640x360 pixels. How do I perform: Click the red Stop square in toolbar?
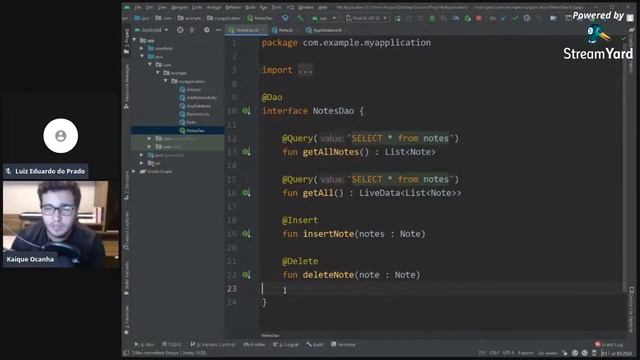(x=479, y=18)
